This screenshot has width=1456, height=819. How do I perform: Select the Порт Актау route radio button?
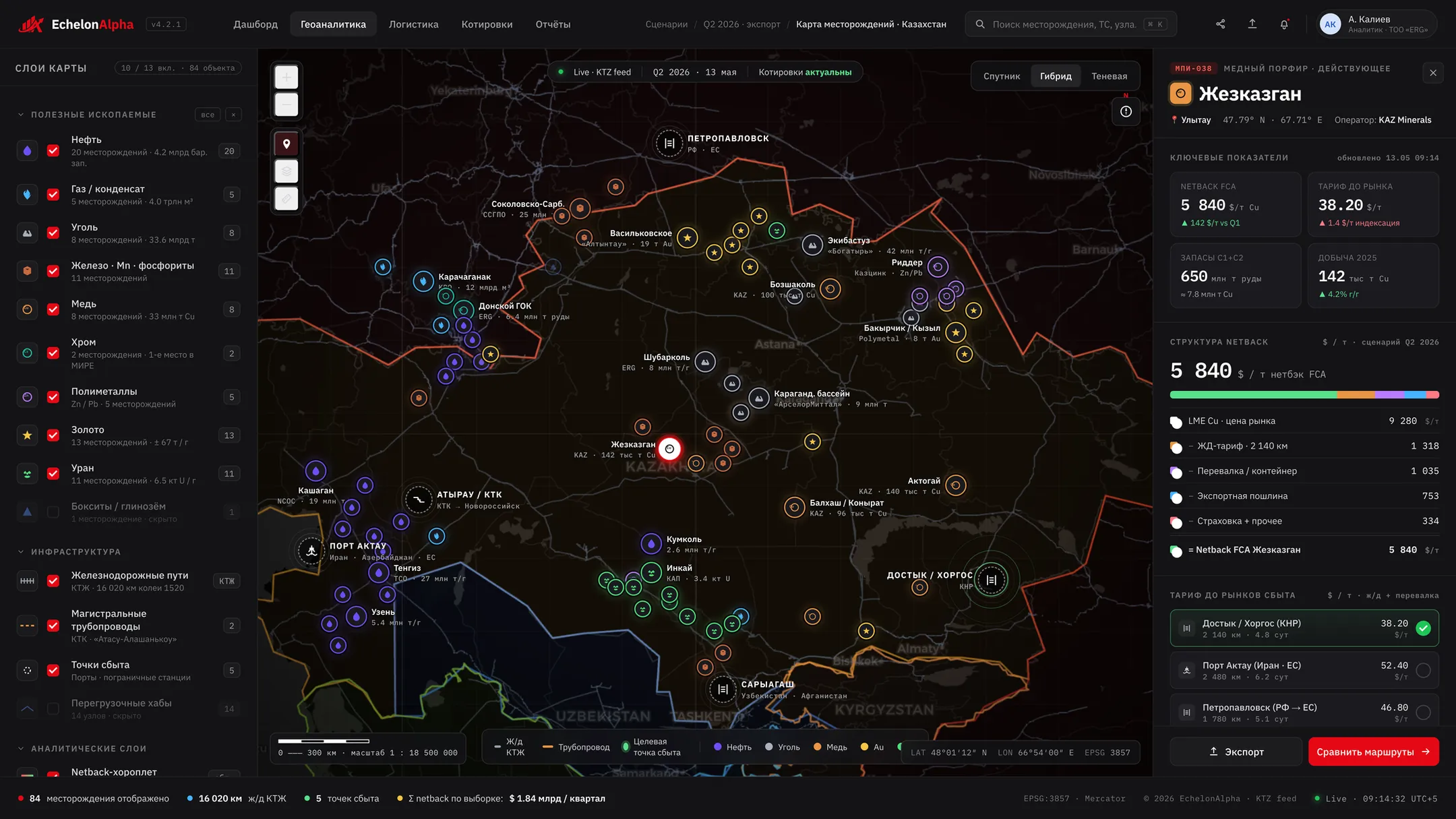click(x=1423, y=670)
